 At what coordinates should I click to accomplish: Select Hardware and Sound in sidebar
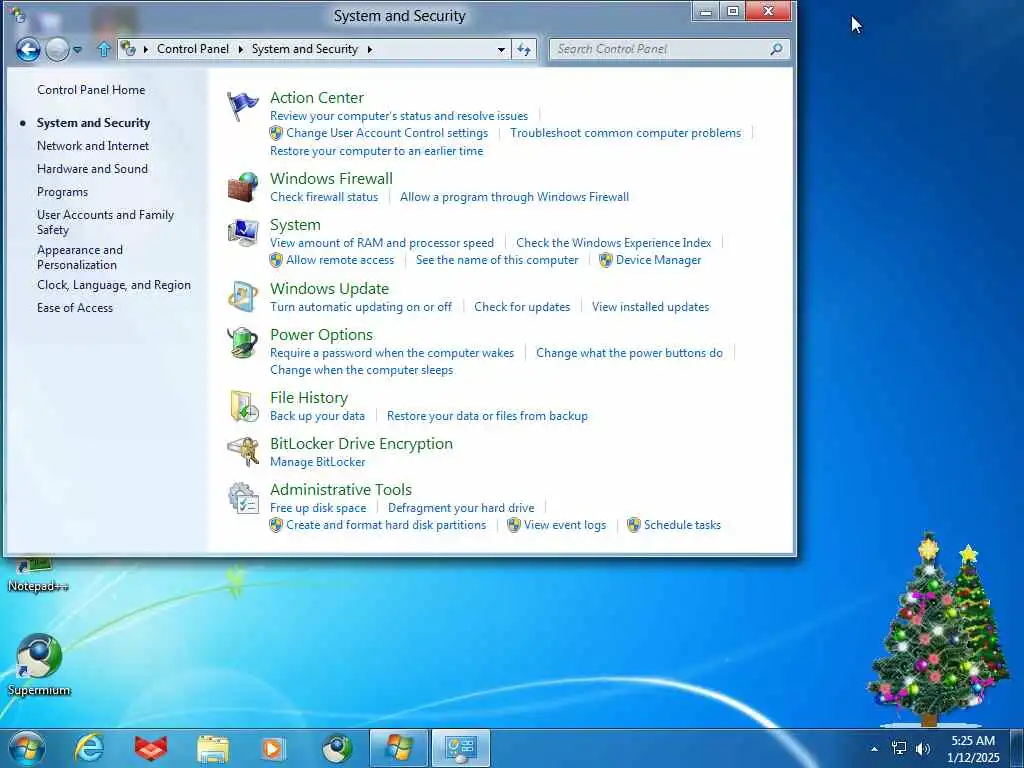coord(92,168)
